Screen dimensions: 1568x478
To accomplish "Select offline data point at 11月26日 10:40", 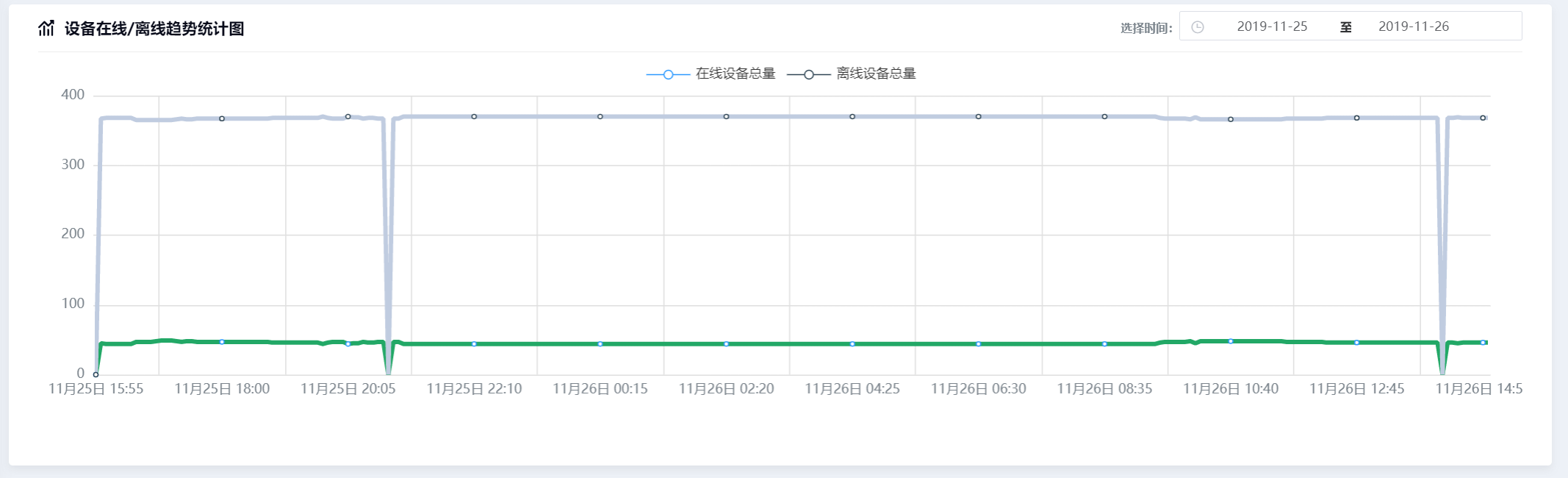I will [x=1231, y=119].
